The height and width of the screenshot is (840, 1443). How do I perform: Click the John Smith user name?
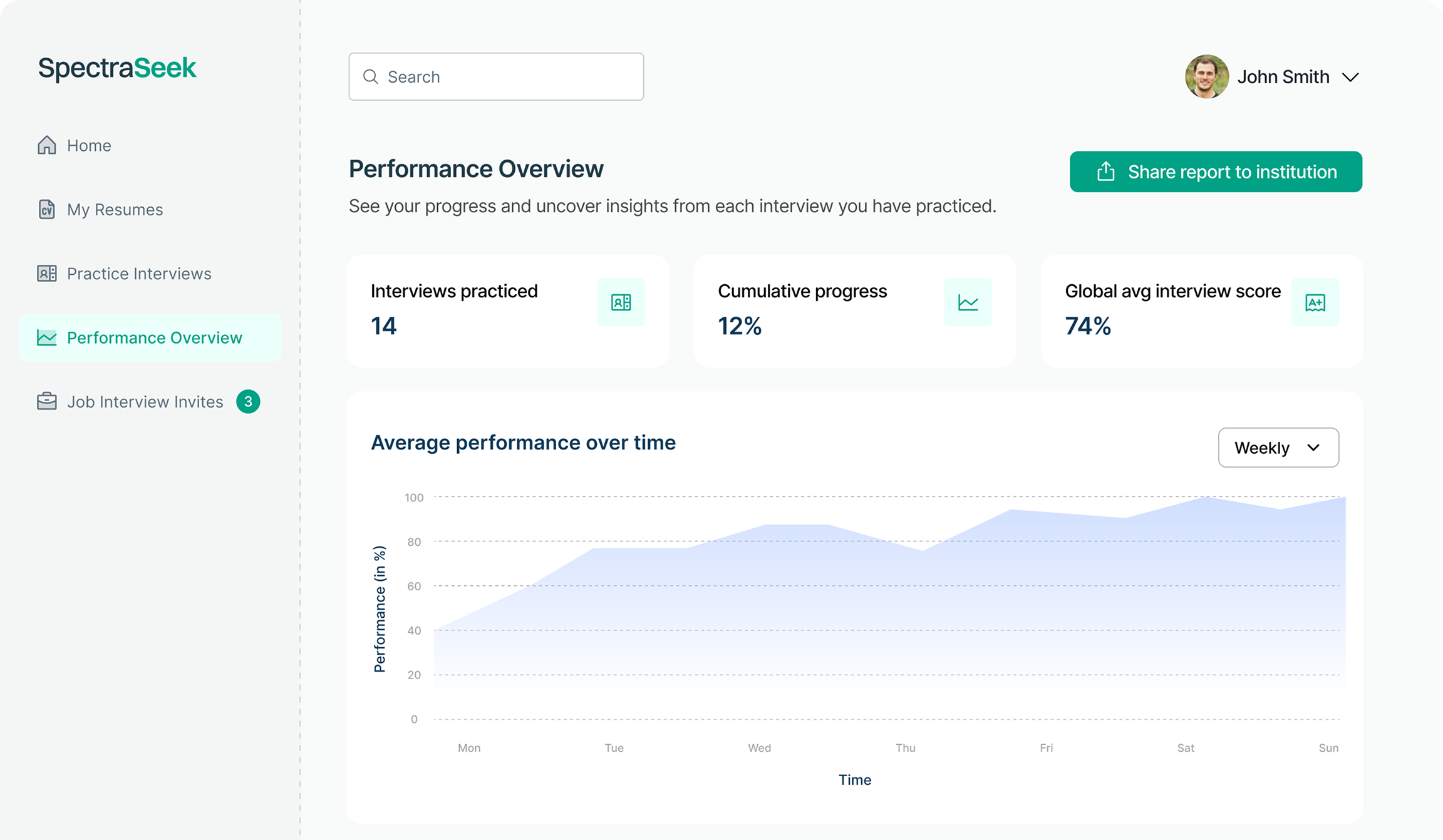pos(1283,77)
